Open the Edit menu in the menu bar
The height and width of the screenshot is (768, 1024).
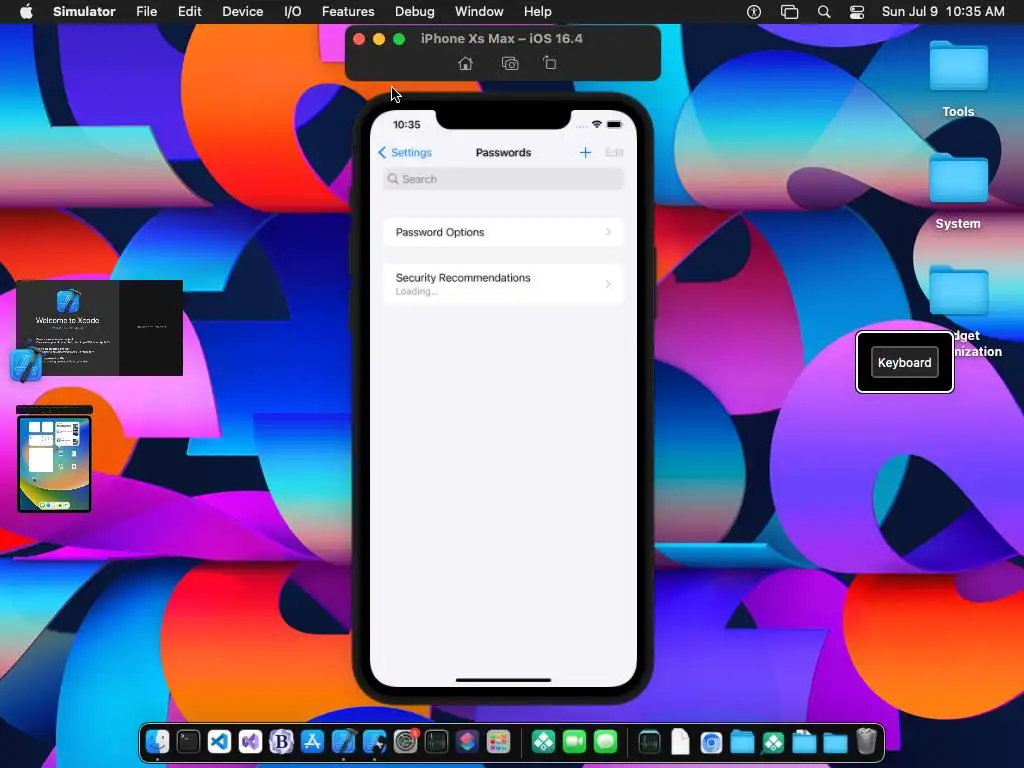189,11
